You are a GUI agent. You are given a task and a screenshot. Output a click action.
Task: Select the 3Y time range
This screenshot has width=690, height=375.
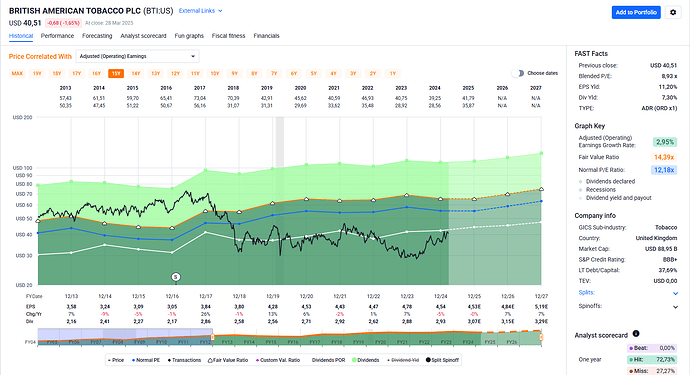click(x=353, y=74)
